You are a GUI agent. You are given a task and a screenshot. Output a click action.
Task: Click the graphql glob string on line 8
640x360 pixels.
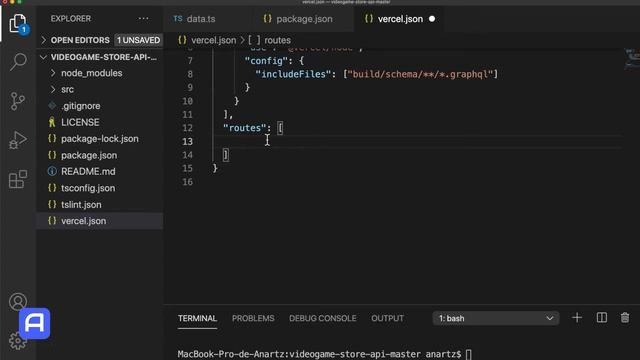pos(420,74)
